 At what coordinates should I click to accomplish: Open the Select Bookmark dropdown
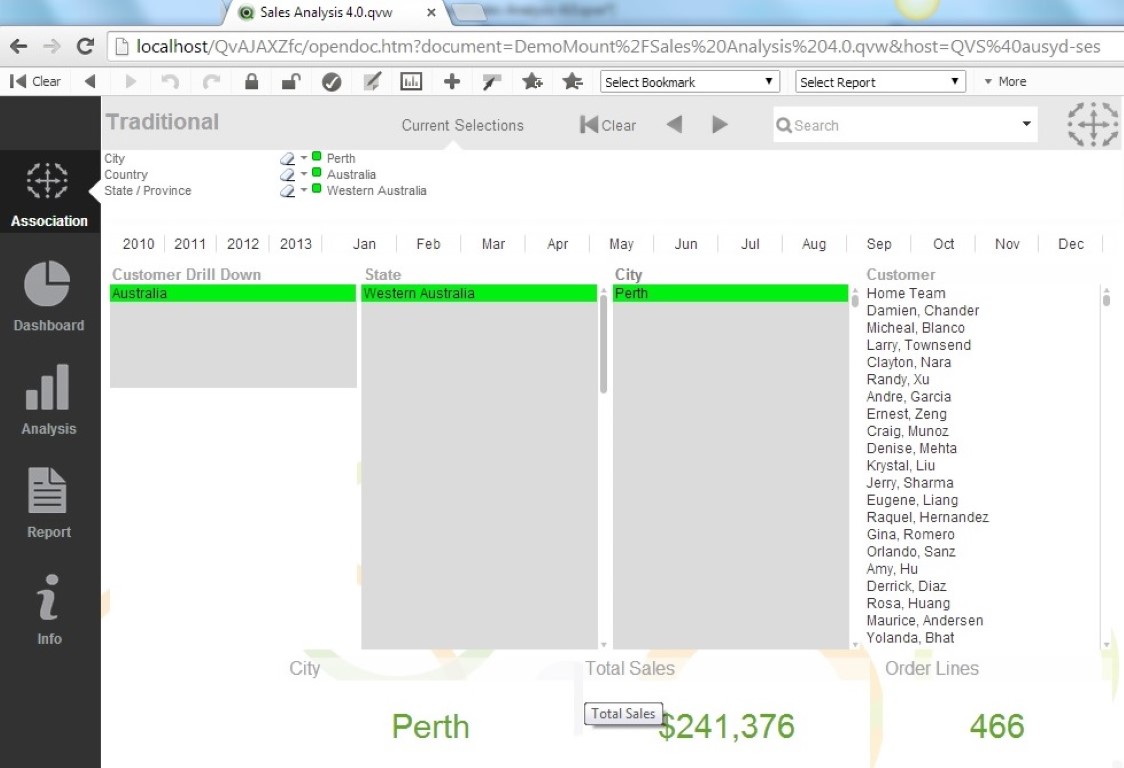(x=689, y=82)
